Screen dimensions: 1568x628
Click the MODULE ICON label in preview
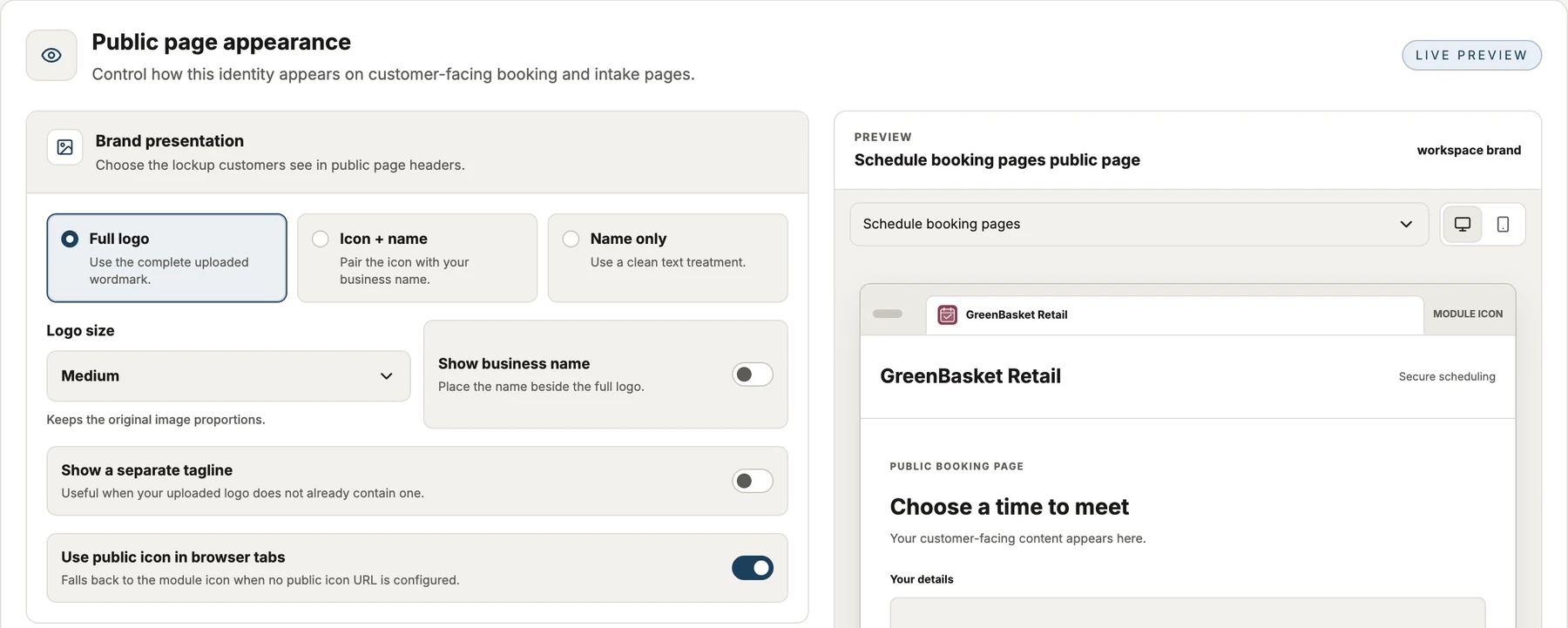tap(1468, 314)
